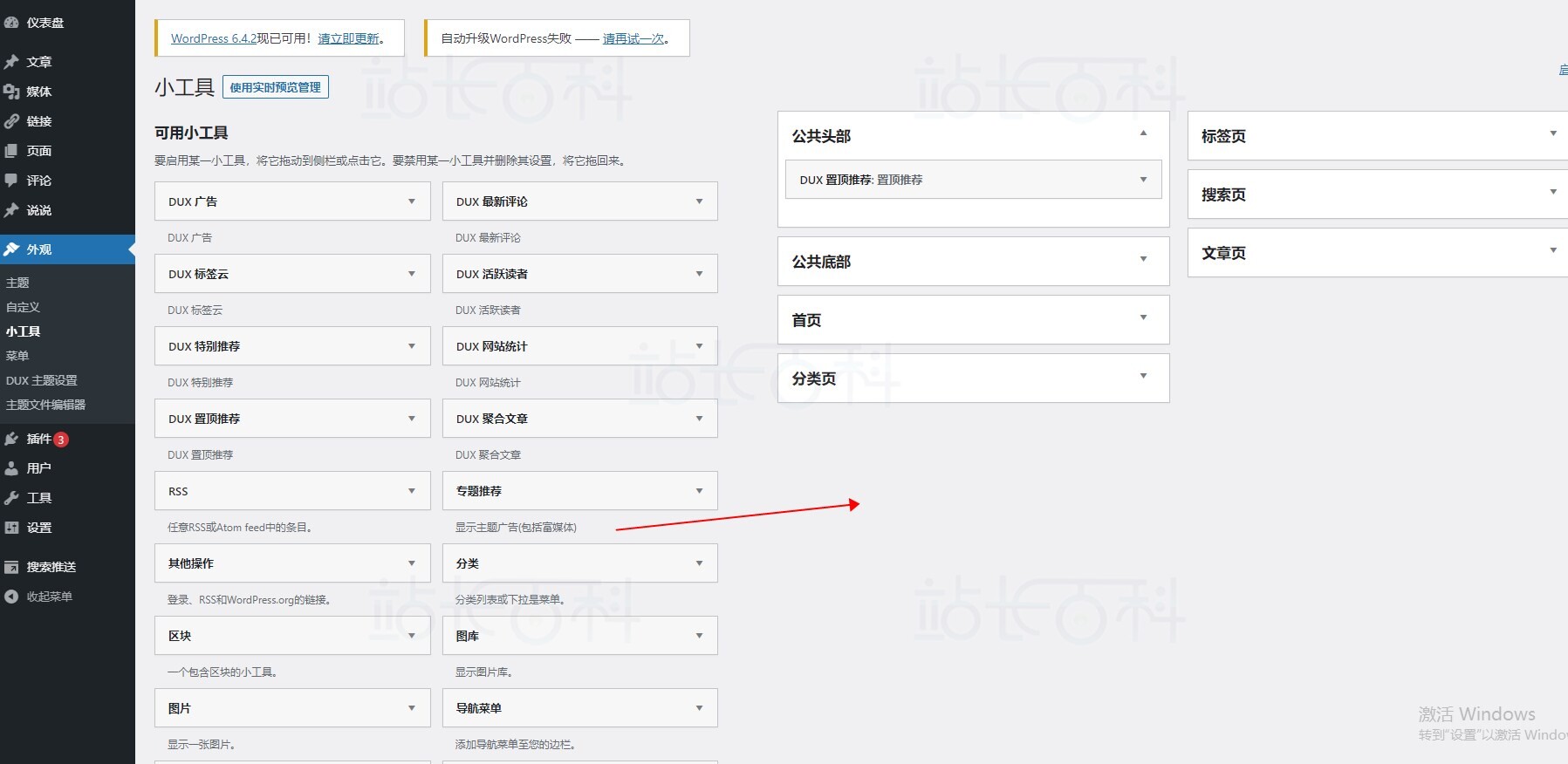Expand the 分类 widget arrow
1568x764 pixels.
pos(699,563)
